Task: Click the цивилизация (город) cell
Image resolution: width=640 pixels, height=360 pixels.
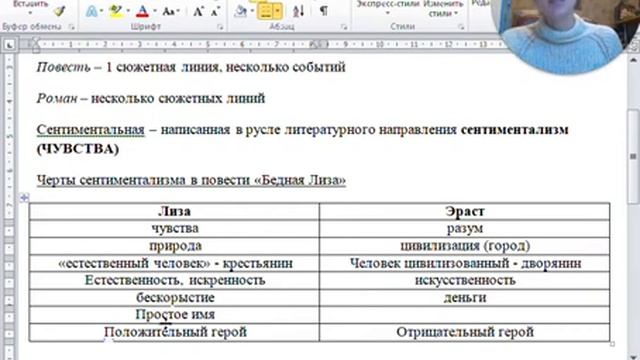Action: click(465, 246)
